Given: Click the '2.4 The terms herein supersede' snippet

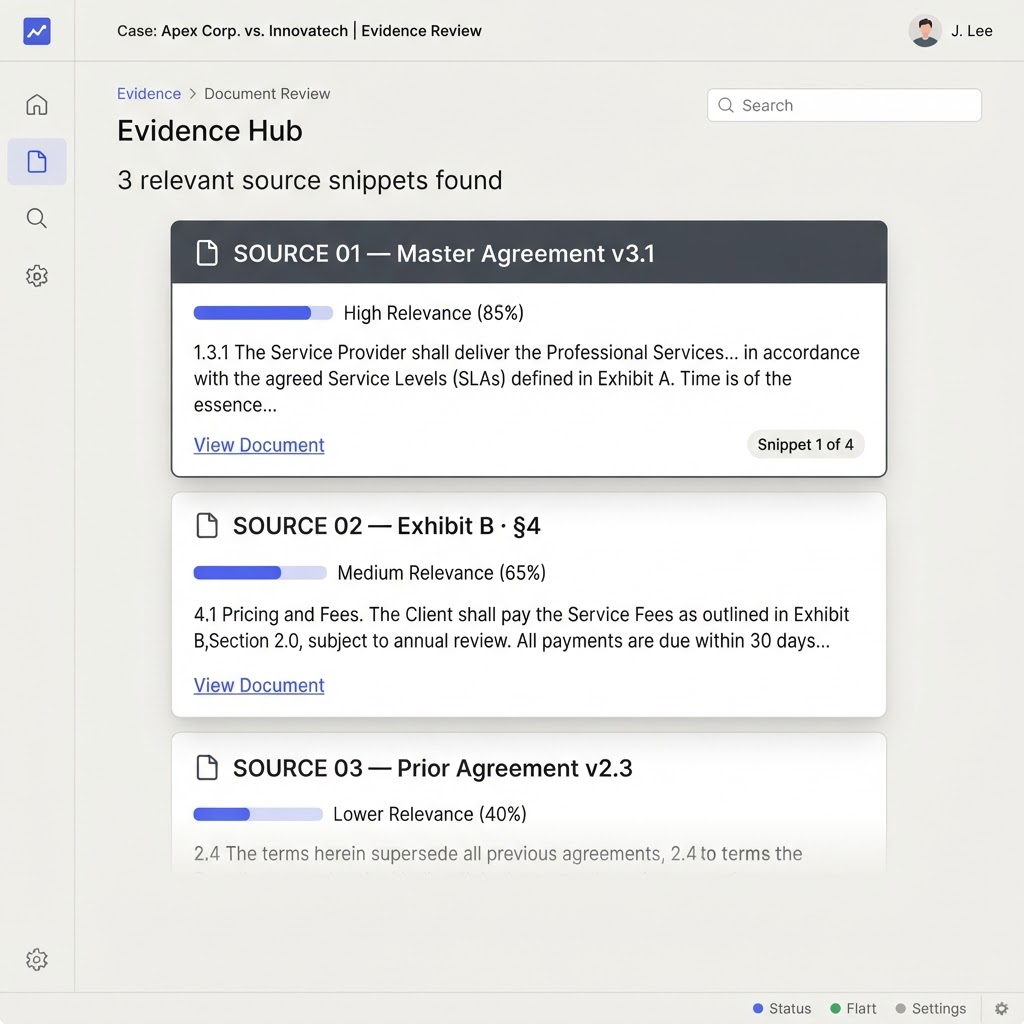Looking at the screenshot, I should (498, 854).
